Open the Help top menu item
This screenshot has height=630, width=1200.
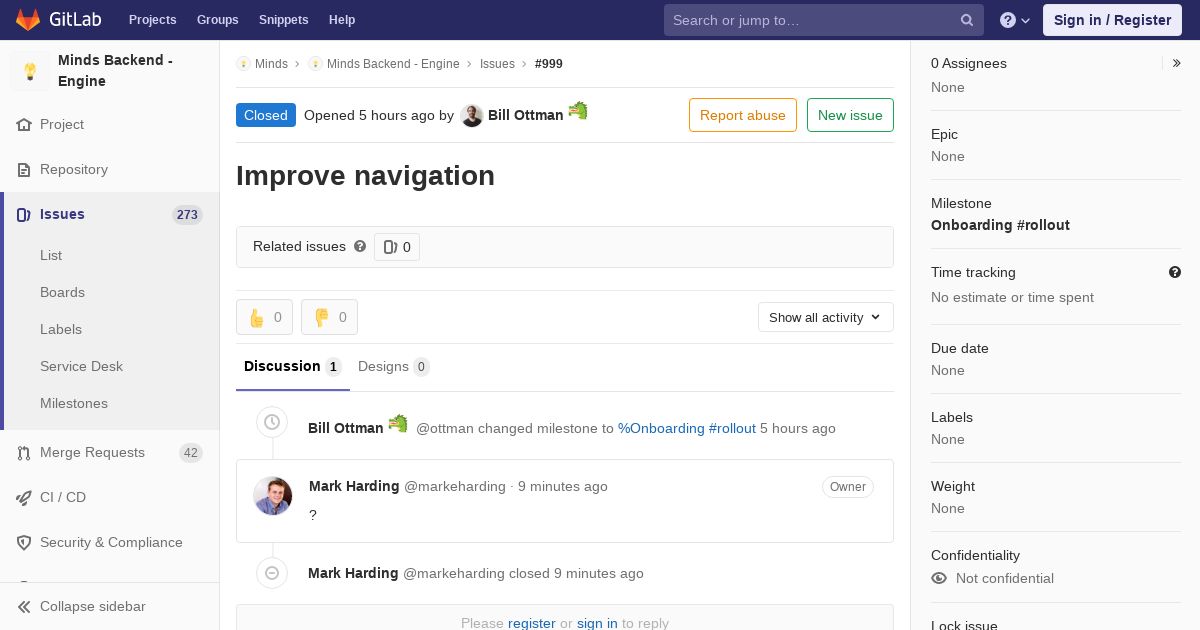coord(342,20)
